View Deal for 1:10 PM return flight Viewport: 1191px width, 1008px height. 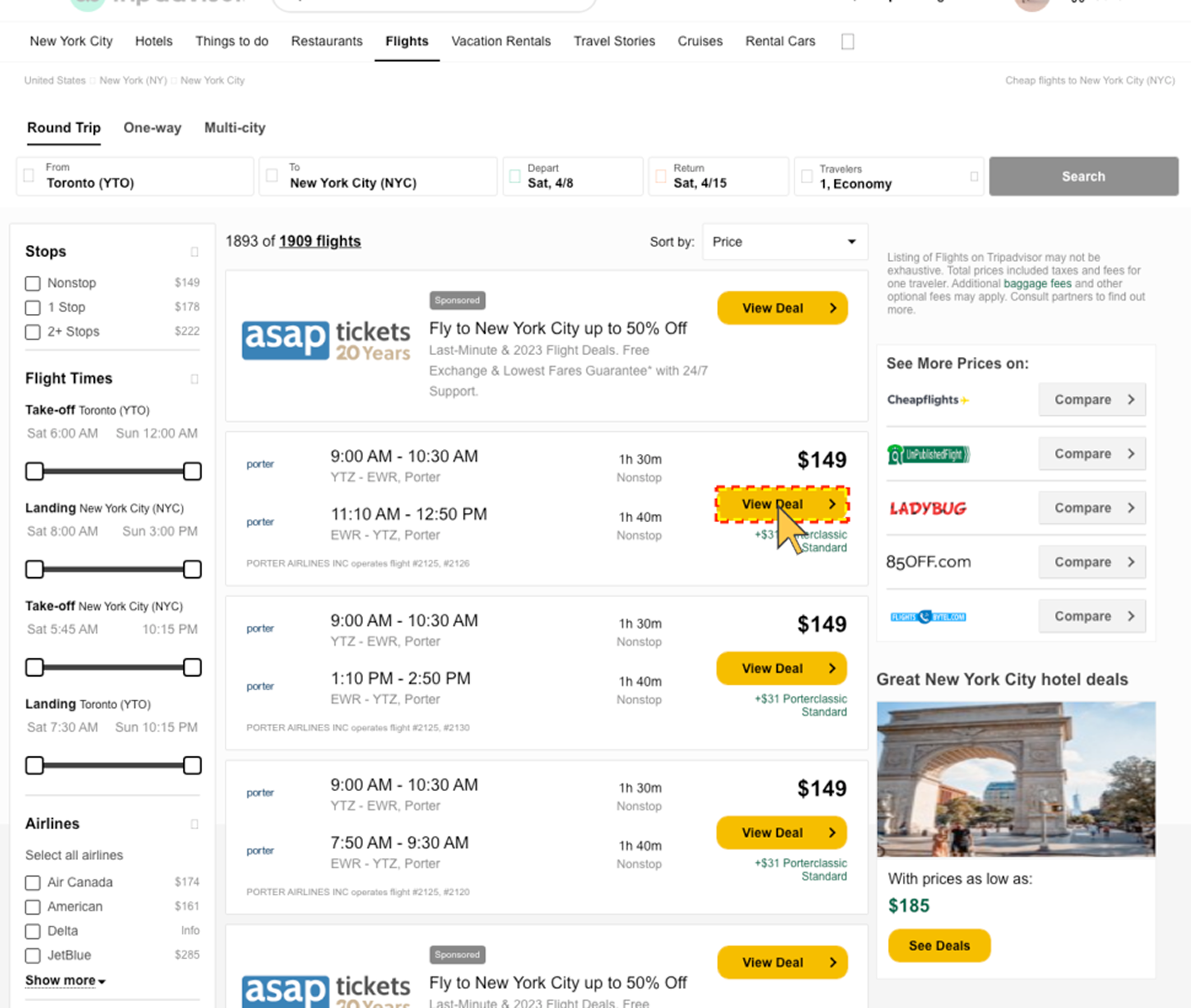(781, 668)
